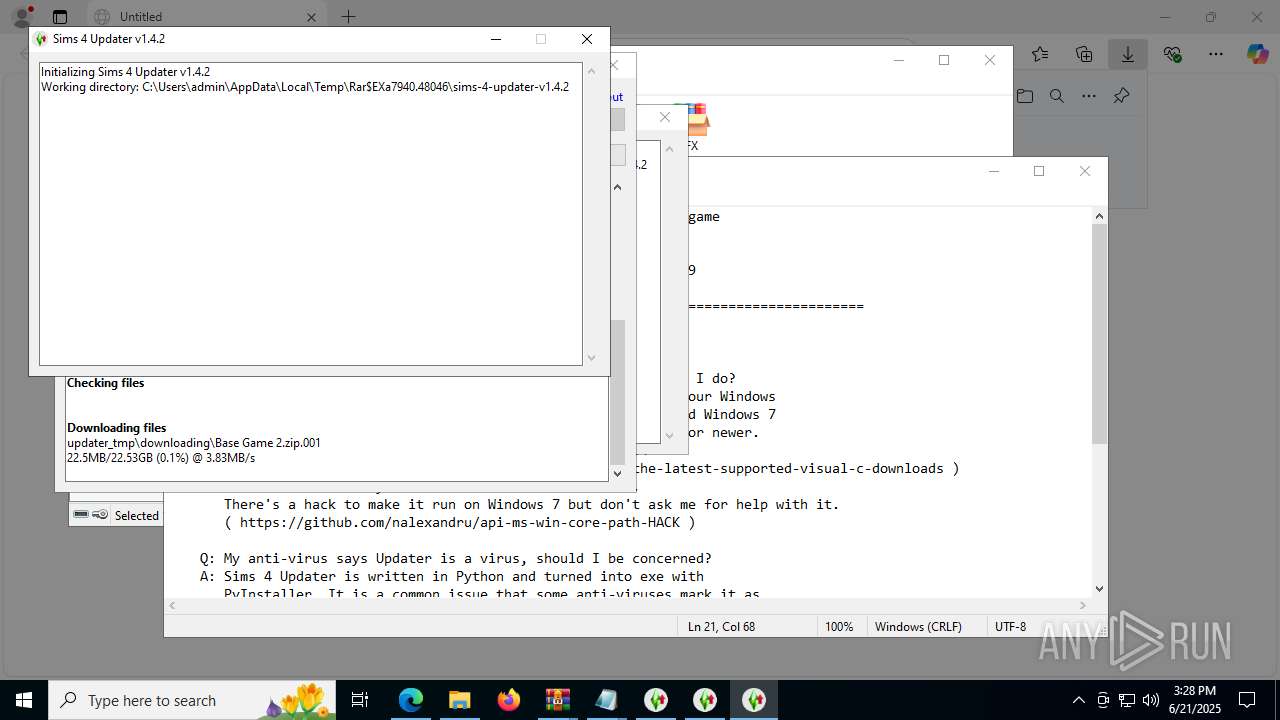This screenshot has height=720, width=1280.
Task: Open Browser essentials heart icon
Action: [x=1172, y=54]
